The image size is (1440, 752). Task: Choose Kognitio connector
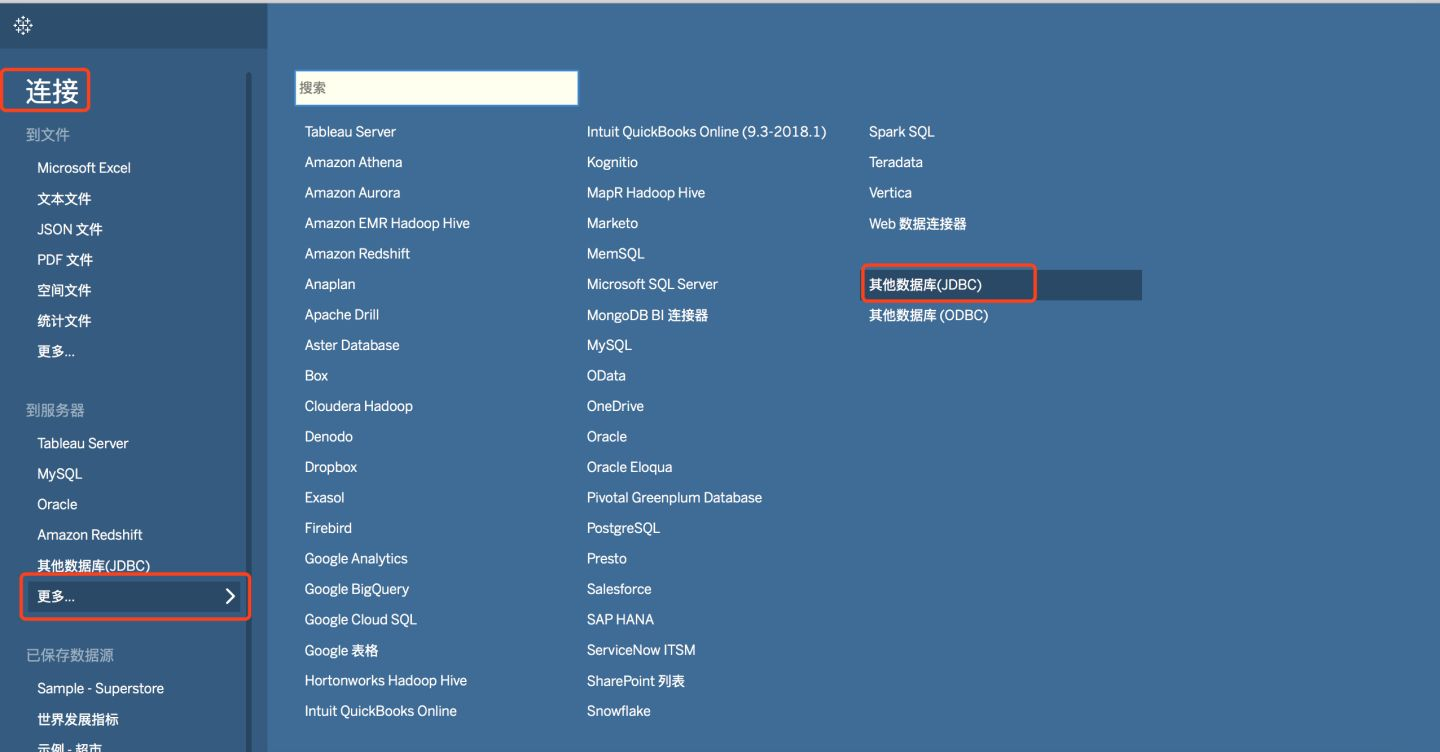point(612,162)
